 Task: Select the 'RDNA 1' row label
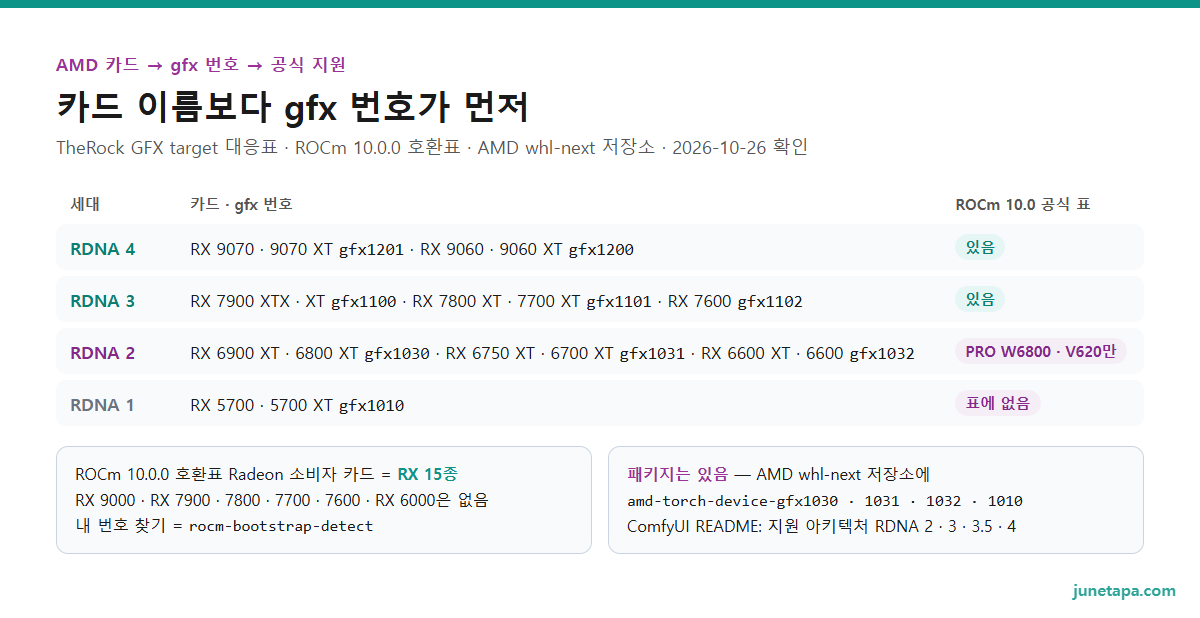(x=102, y=405)
